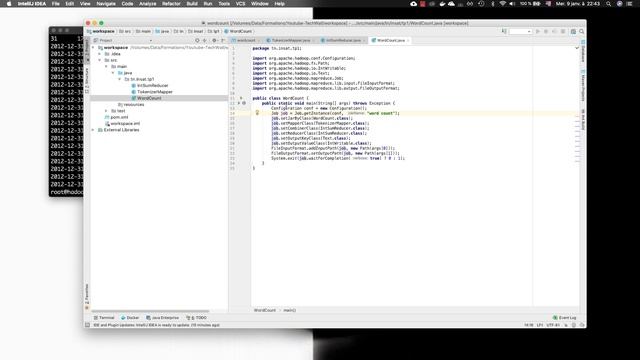Image resolution: width=640 pixels, height=360 pixels.
Task: Select pom.xml in the project tree
Action: coord(119,117)
